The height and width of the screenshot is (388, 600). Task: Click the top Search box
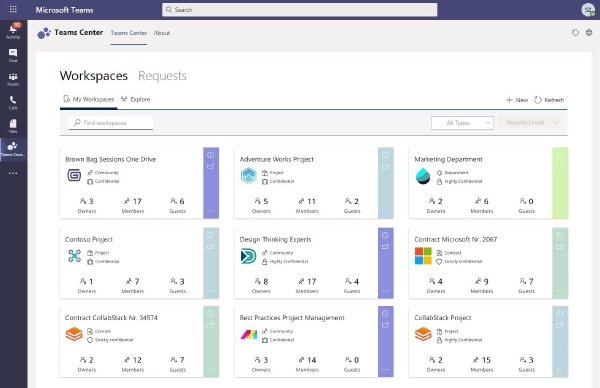300,10
